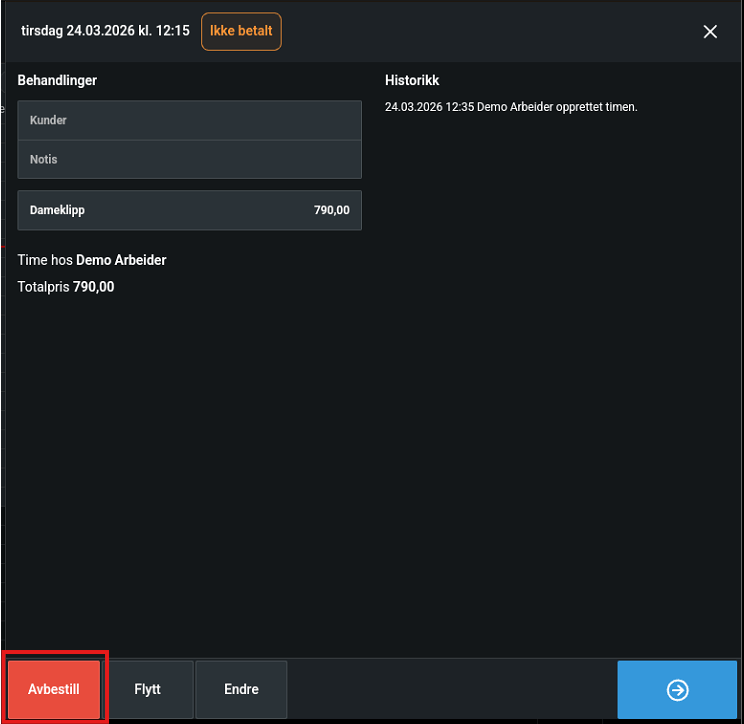
Task: Click the Time hos label text
Action: coord(45,260)
